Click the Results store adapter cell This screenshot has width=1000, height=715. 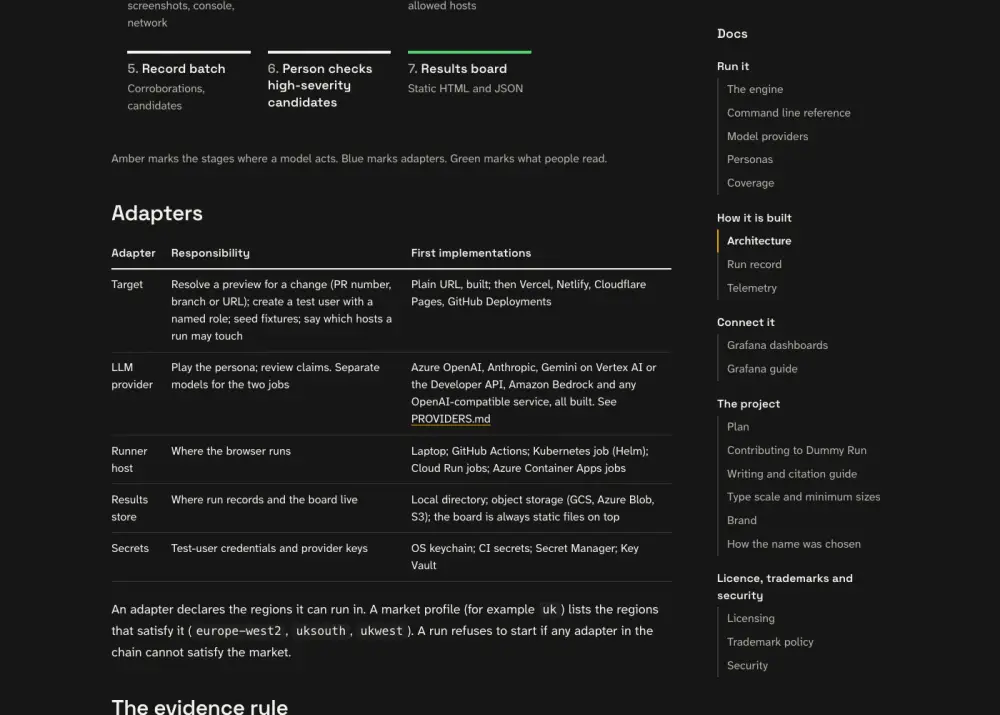tap(129, 508)
